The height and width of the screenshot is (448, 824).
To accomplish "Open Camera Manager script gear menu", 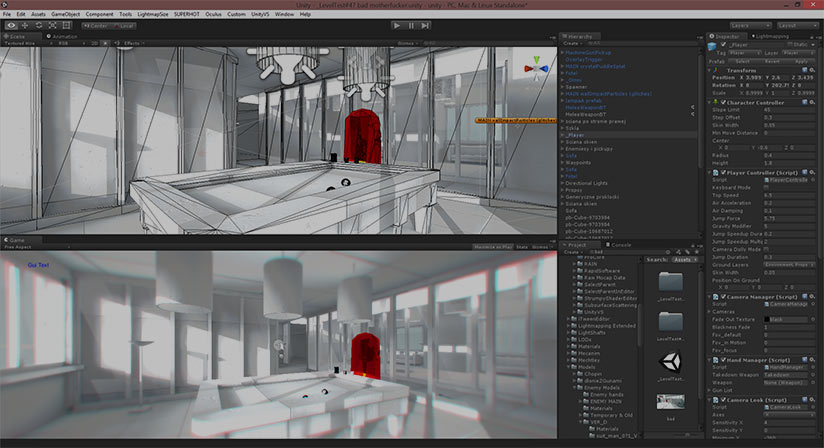I will coord(812,296).
